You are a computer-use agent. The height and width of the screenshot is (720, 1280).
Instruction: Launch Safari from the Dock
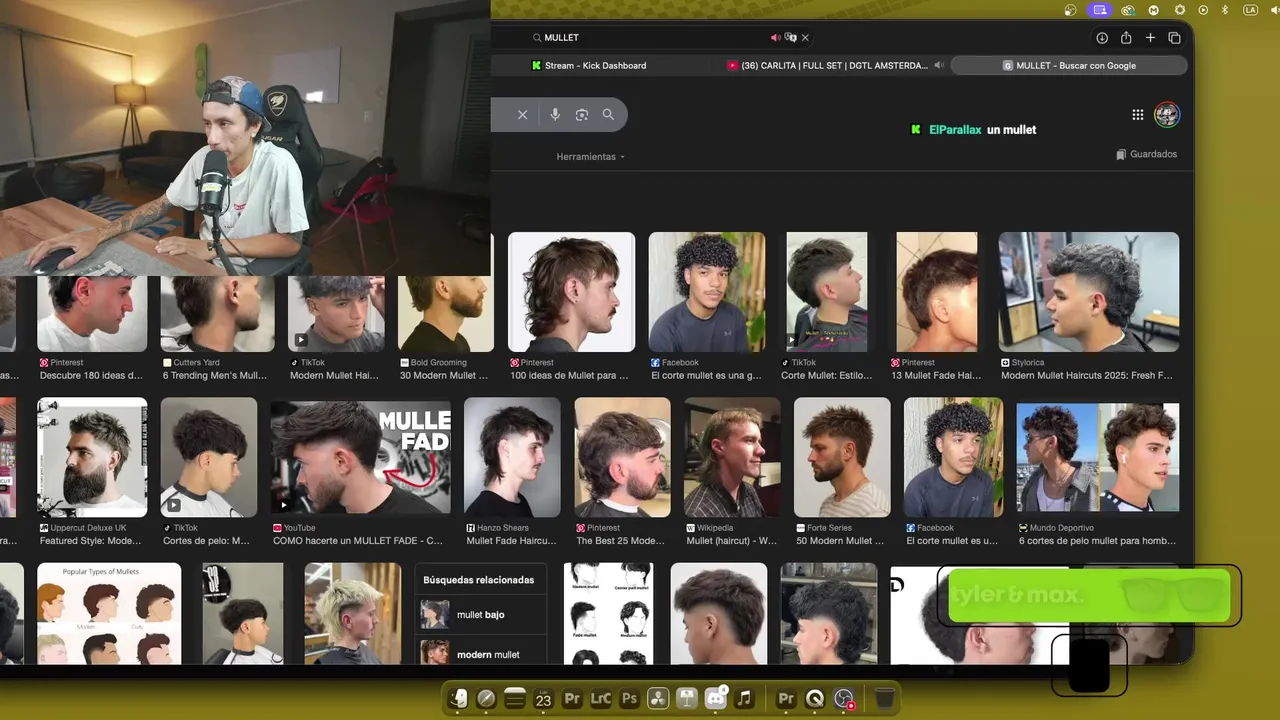pos(486,699)
